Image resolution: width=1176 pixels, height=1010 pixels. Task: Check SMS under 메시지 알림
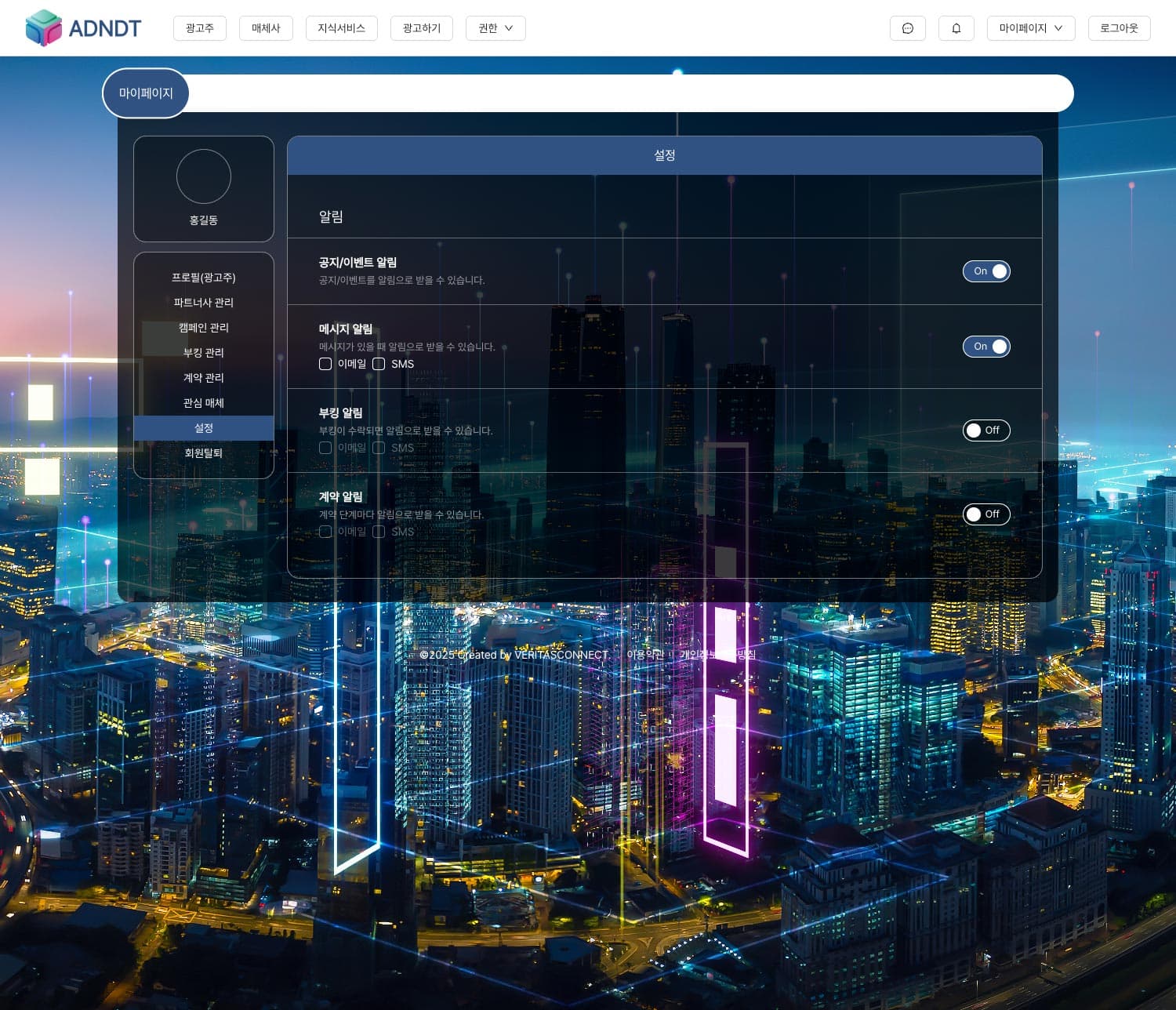coord(379,364)
